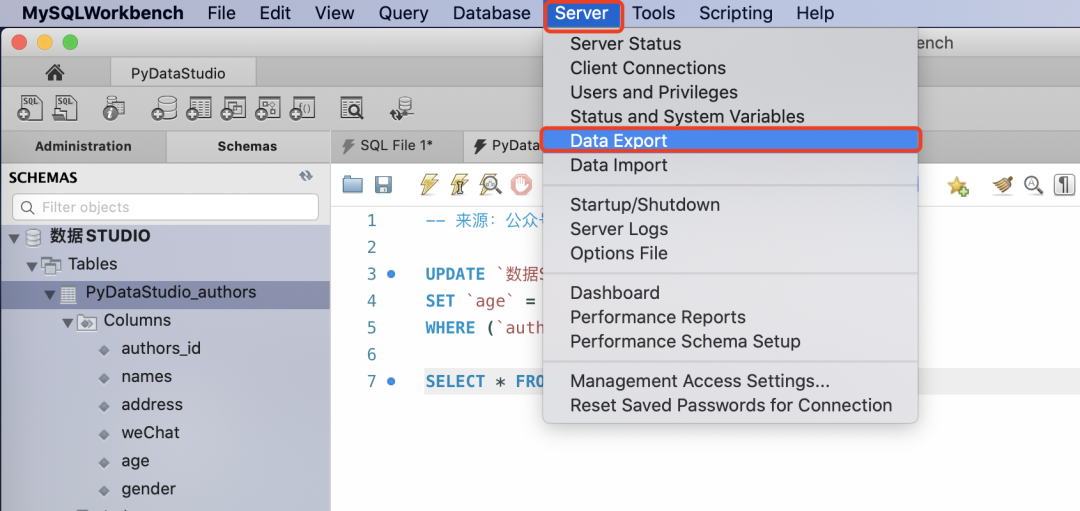Create a new SQL query tab
Screen dimensions: 1080x511
(x=30, y=107)
